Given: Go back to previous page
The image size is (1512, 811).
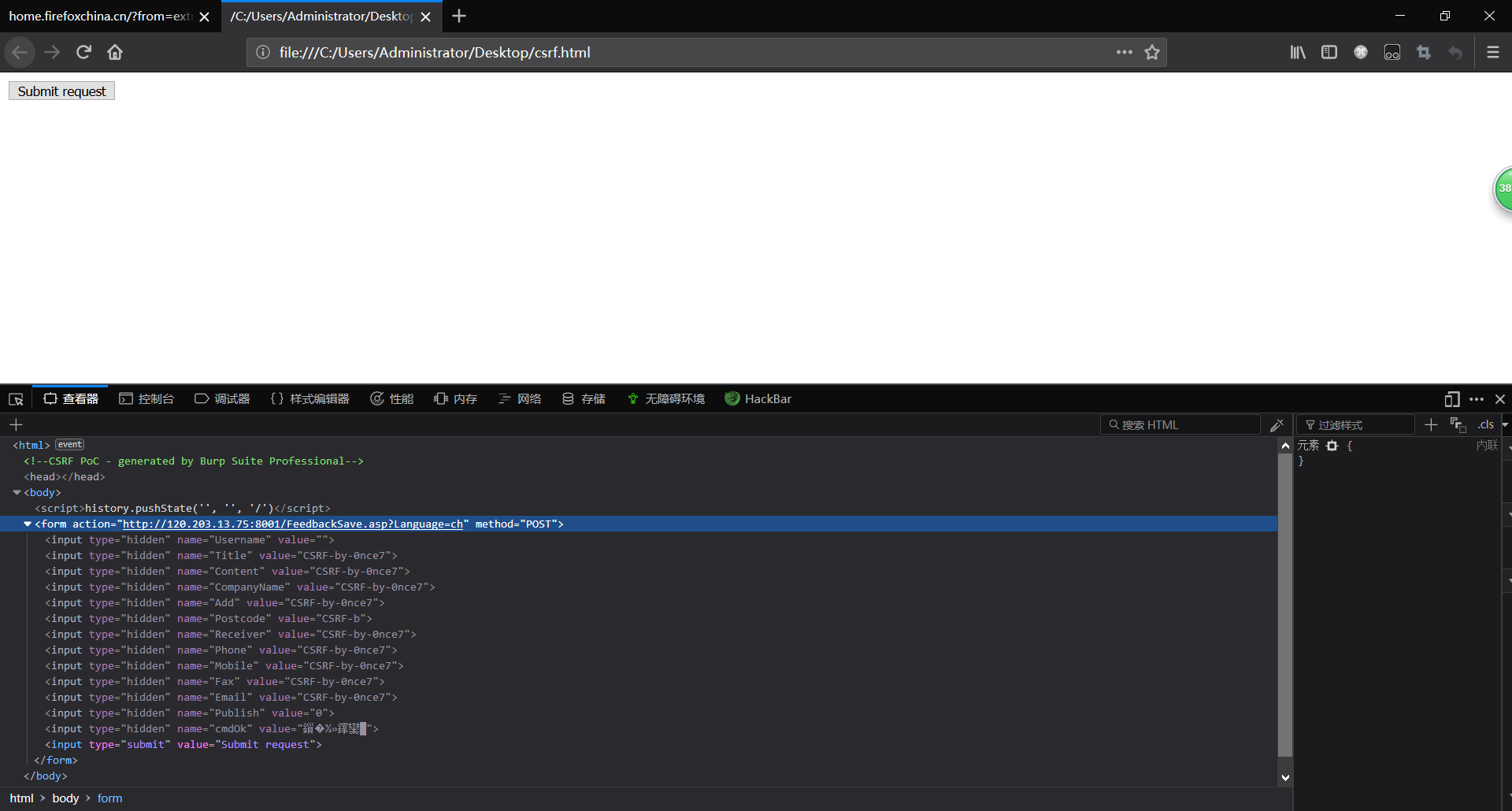Looking at the screenshot, I should (x=20, y=52).
